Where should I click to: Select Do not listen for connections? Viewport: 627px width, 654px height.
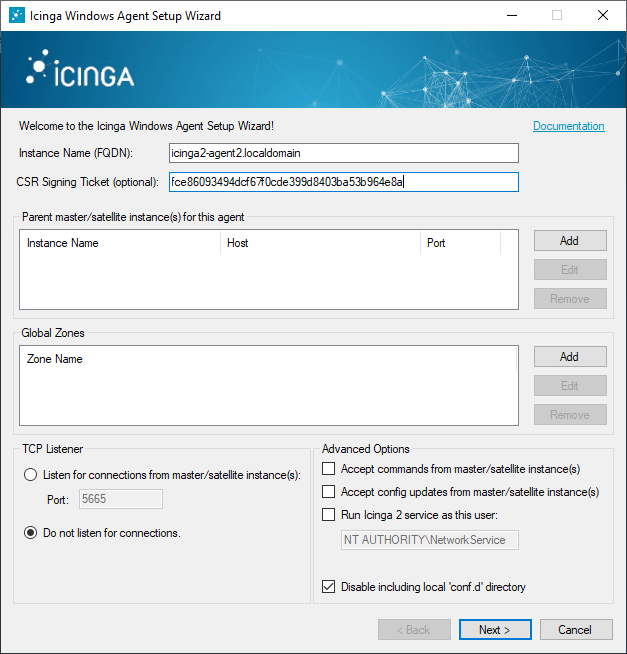point(31,533)
